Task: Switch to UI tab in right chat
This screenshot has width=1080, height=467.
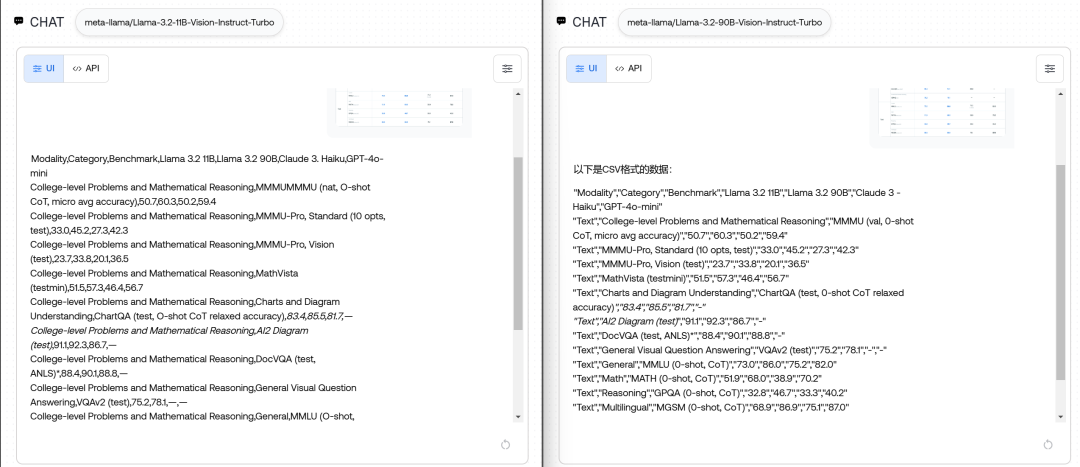Action: pos(587,69)
